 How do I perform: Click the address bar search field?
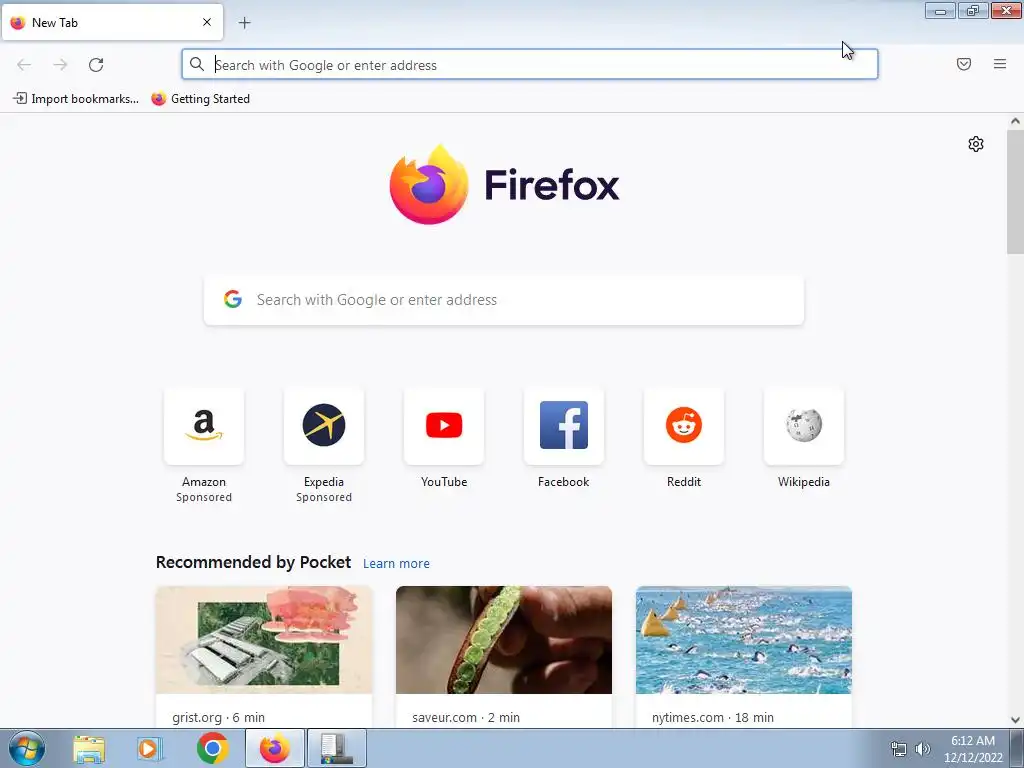tap(530, 64)
